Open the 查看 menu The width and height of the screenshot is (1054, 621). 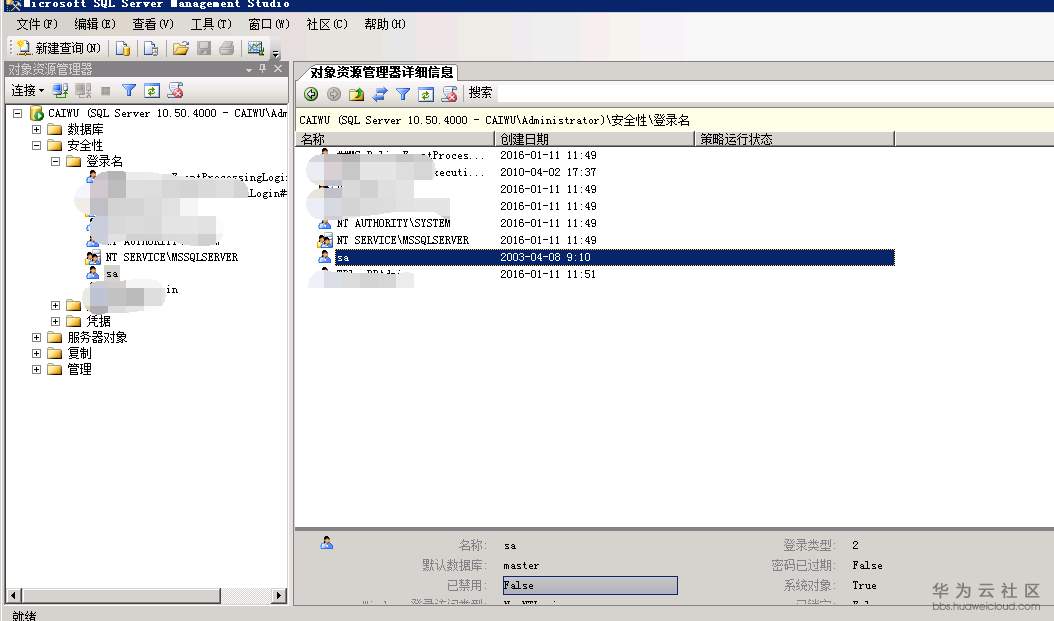153,24
